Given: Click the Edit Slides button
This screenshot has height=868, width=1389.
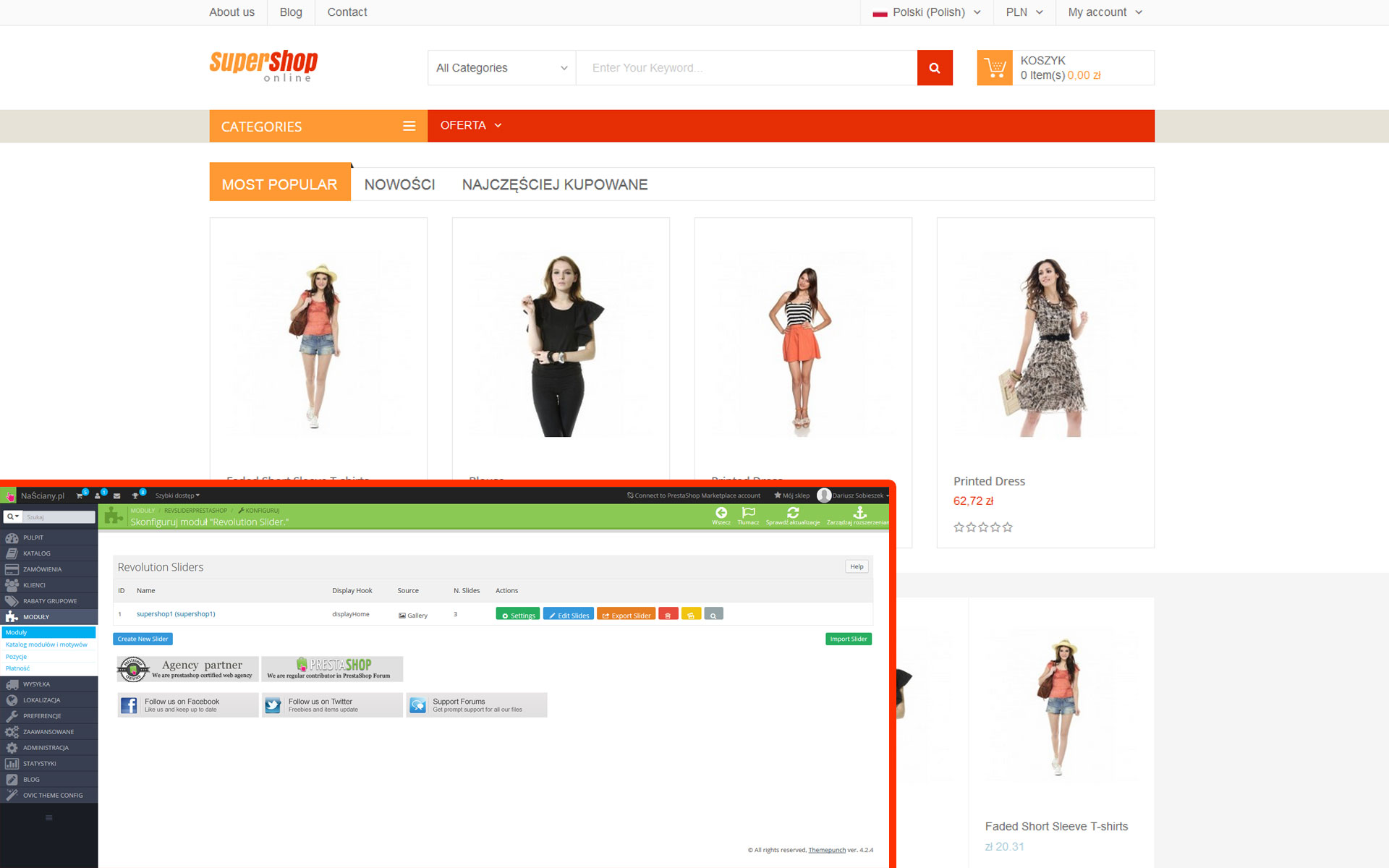Looking at the screenshot, I should click(569, 614).
